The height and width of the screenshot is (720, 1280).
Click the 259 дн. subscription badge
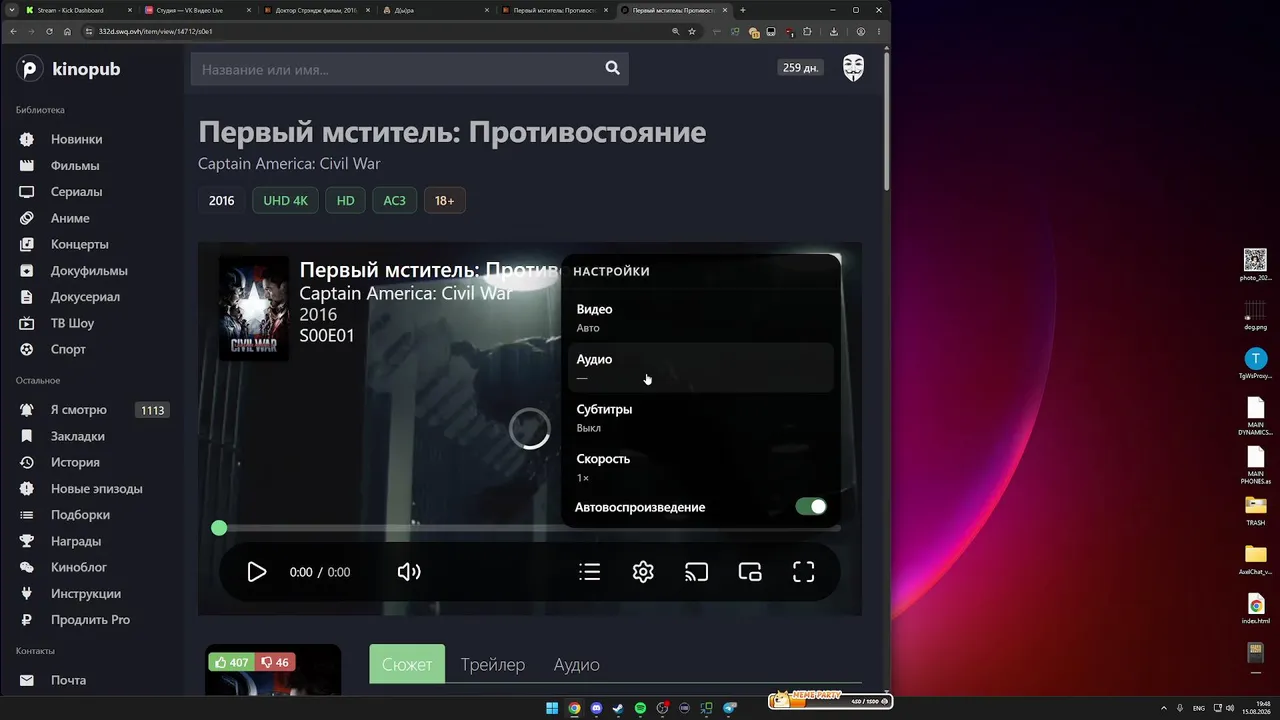pyautogui.click(x=800, y=68)
